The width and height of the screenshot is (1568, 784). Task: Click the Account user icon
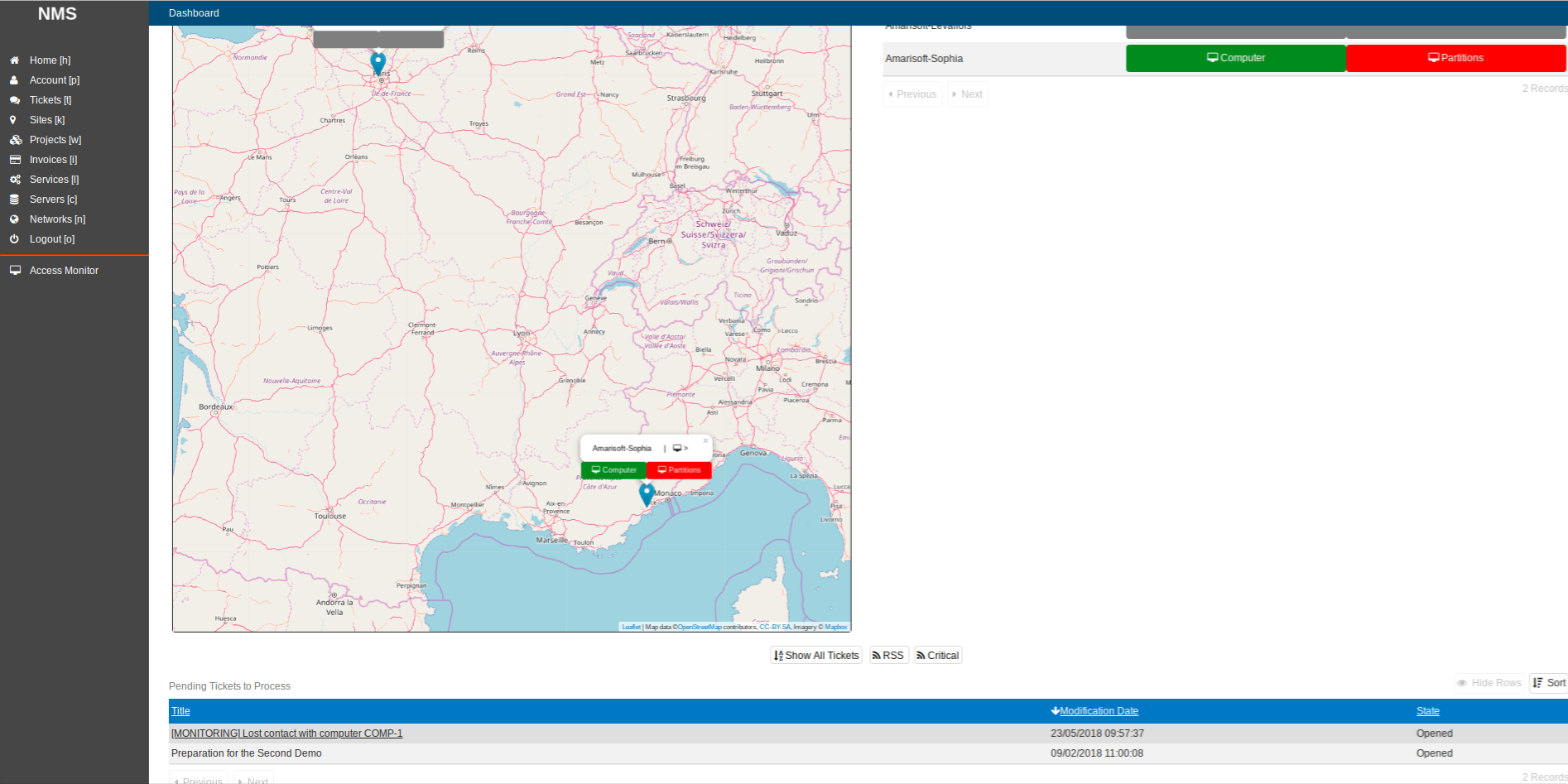coord(14,80)
